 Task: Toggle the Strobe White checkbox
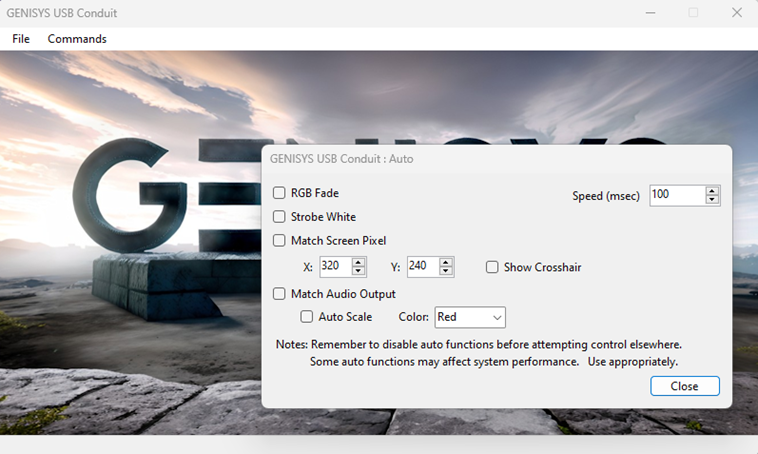pos(279,217)
